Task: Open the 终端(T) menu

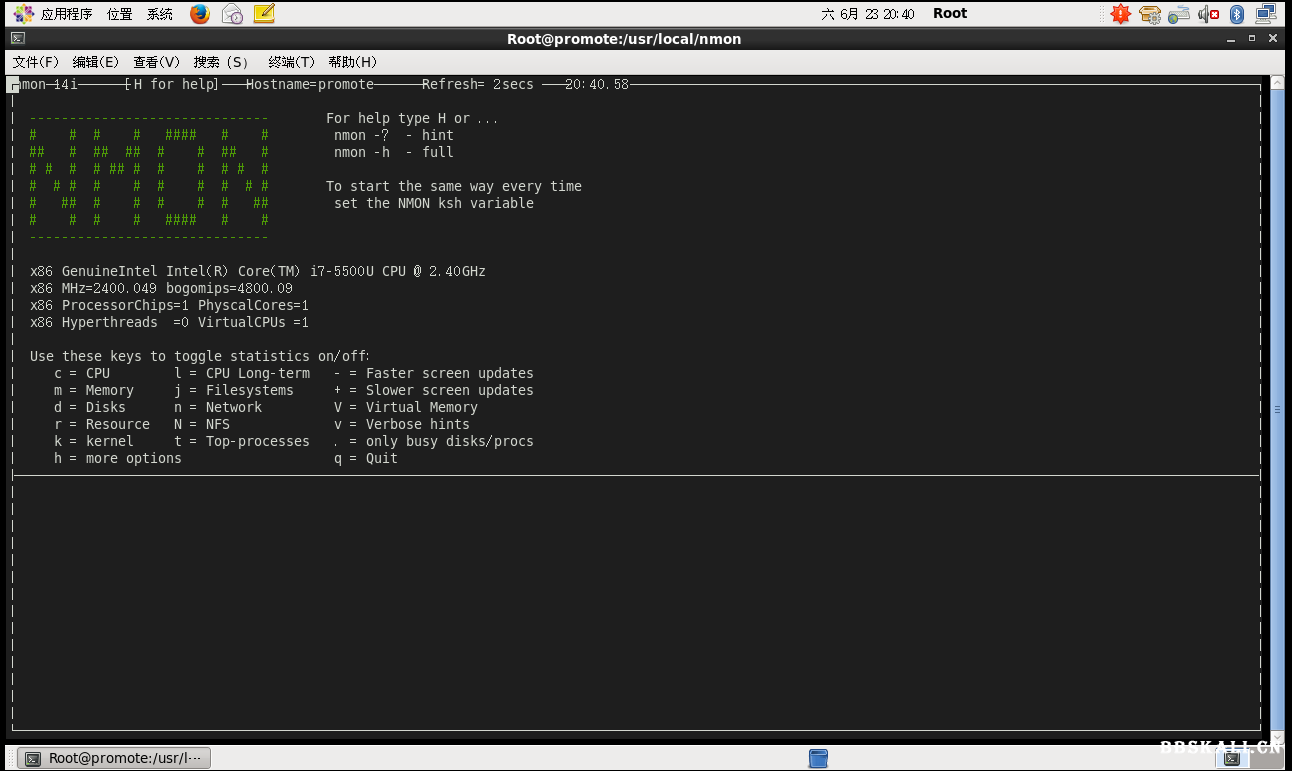Action: 290,61
